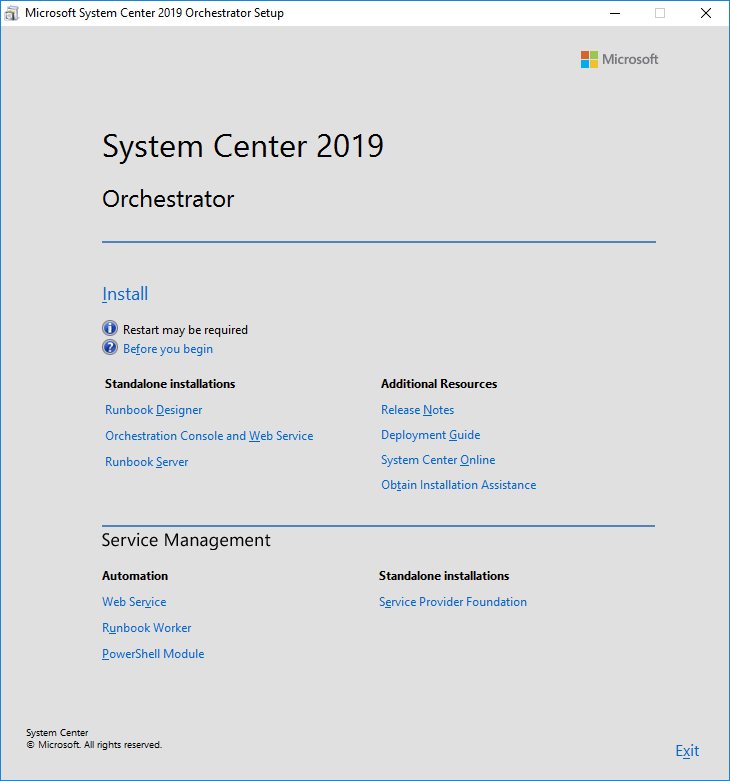Click Obtain Installation Assistance
Screen dimensions: 730x781
(x=459, y=485)
